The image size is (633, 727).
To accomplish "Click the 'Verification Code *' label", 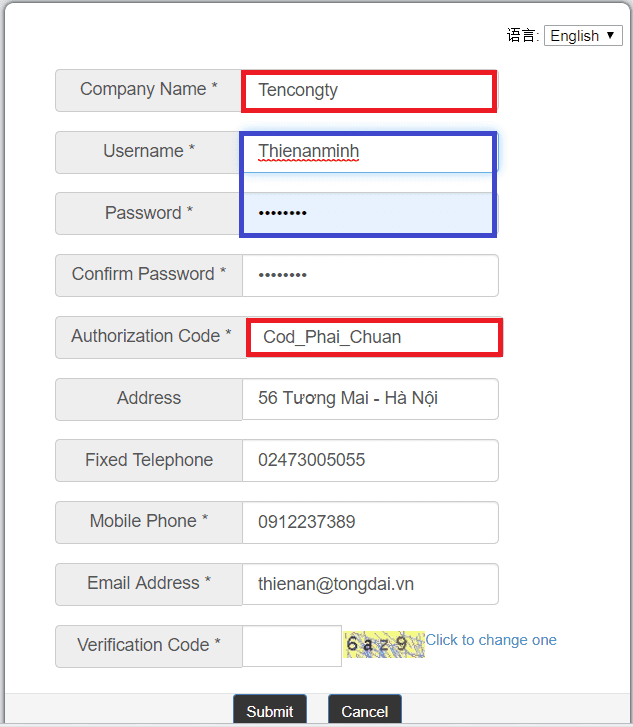I will (x=149, y=646).
